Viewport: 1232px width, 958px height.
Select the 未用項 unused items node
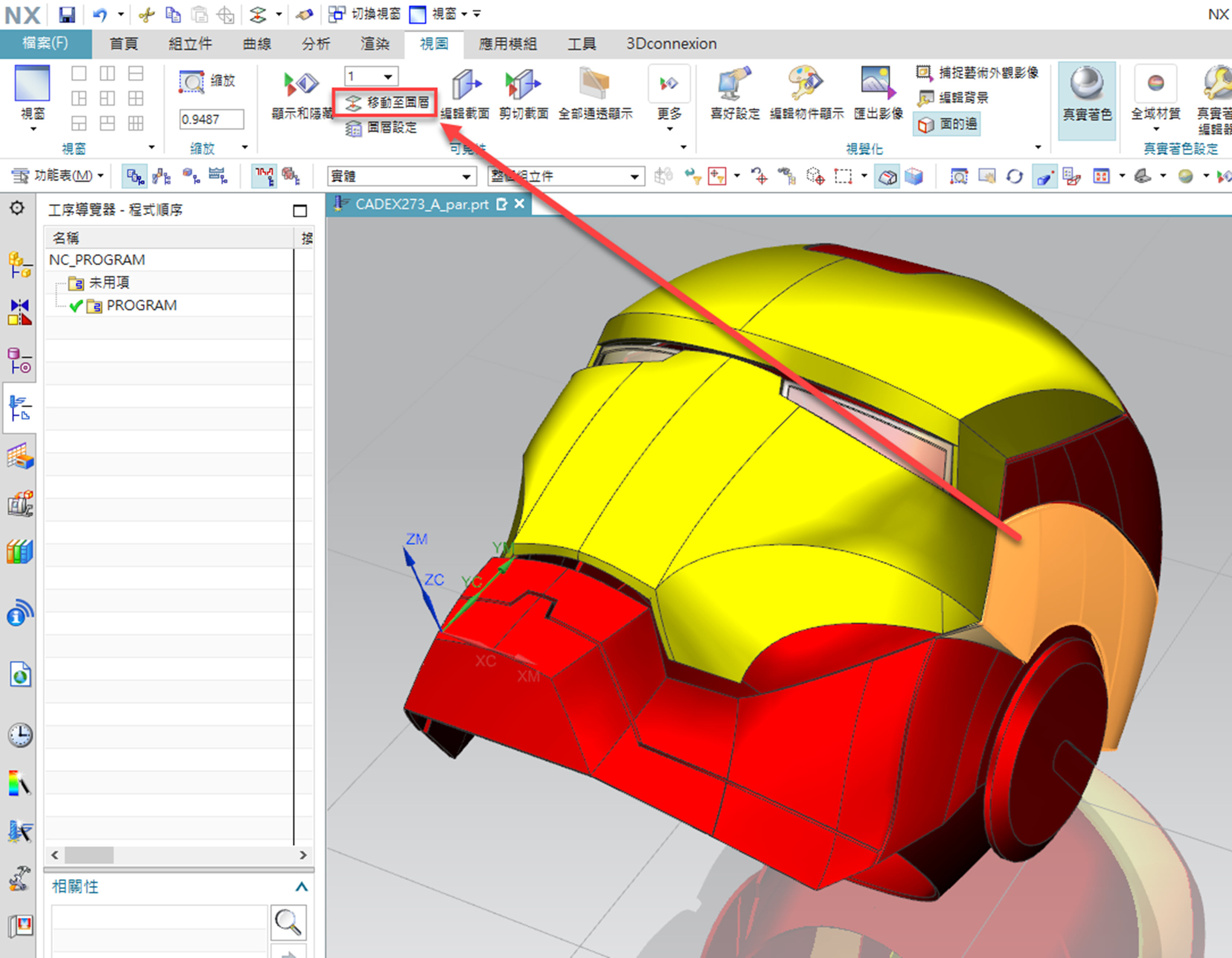[x=109, y=283]
